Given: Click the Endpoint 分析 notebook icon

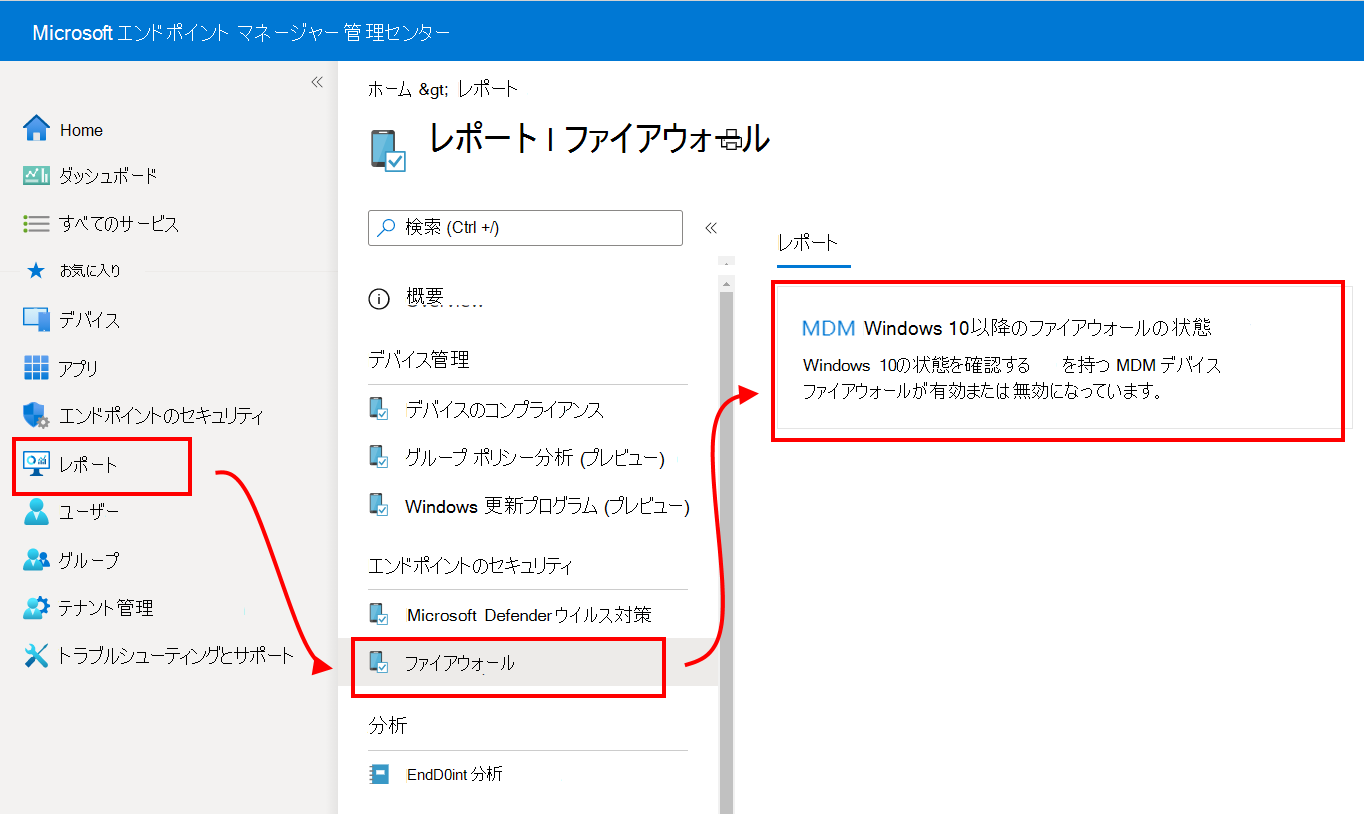Looking at the screenshot, I should pyautogui.click(x=379, y=773).
